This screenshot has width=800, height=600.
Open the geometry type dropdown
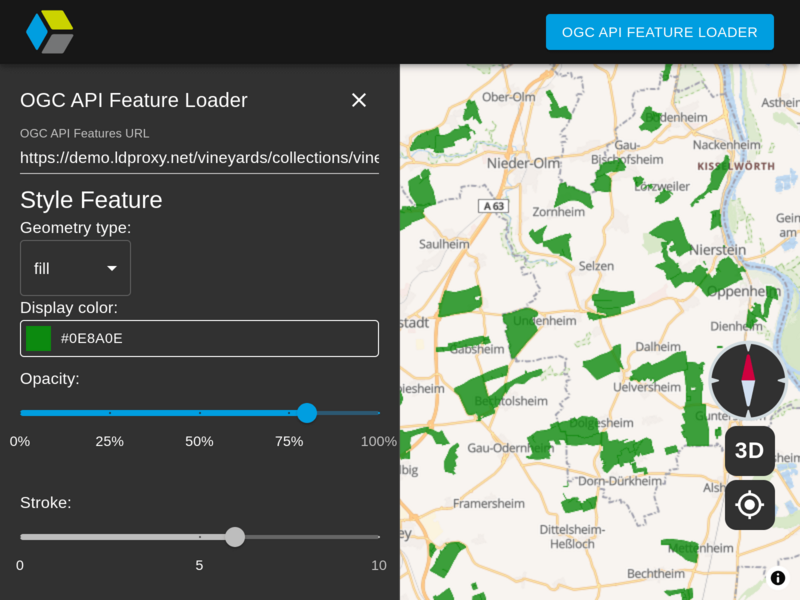75,267
